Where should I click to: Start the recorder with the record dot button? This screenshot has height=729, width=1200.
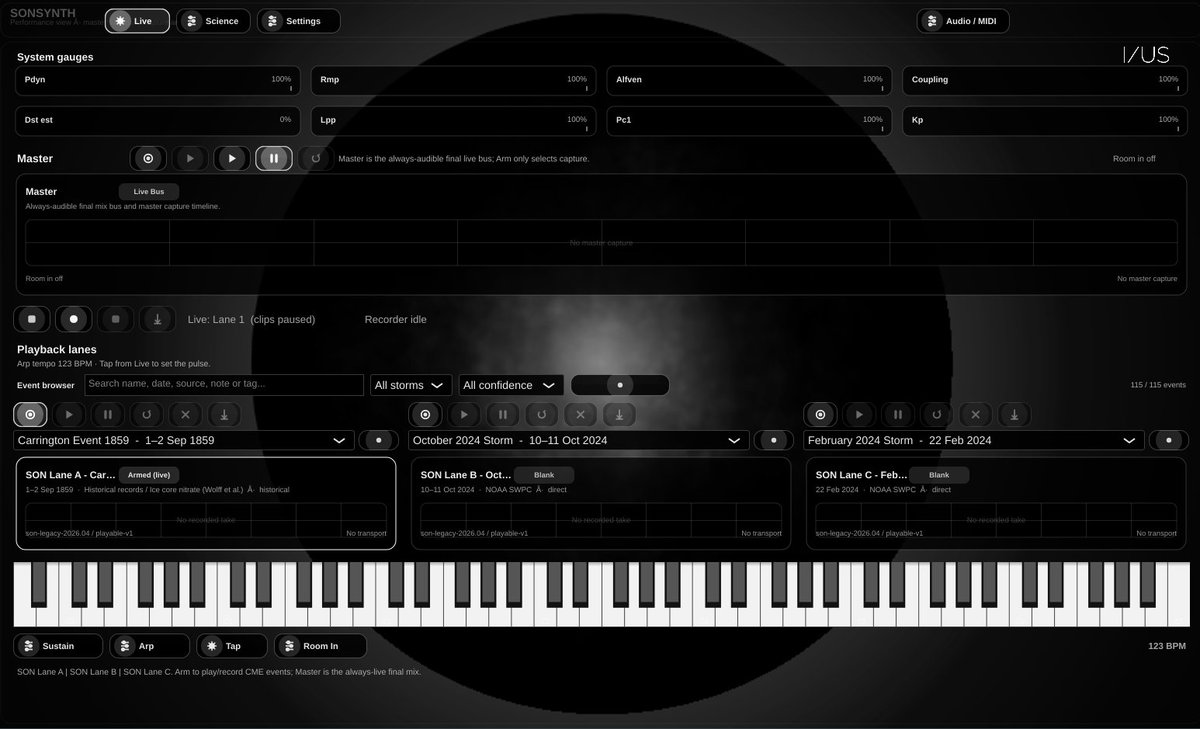(74, 319)
